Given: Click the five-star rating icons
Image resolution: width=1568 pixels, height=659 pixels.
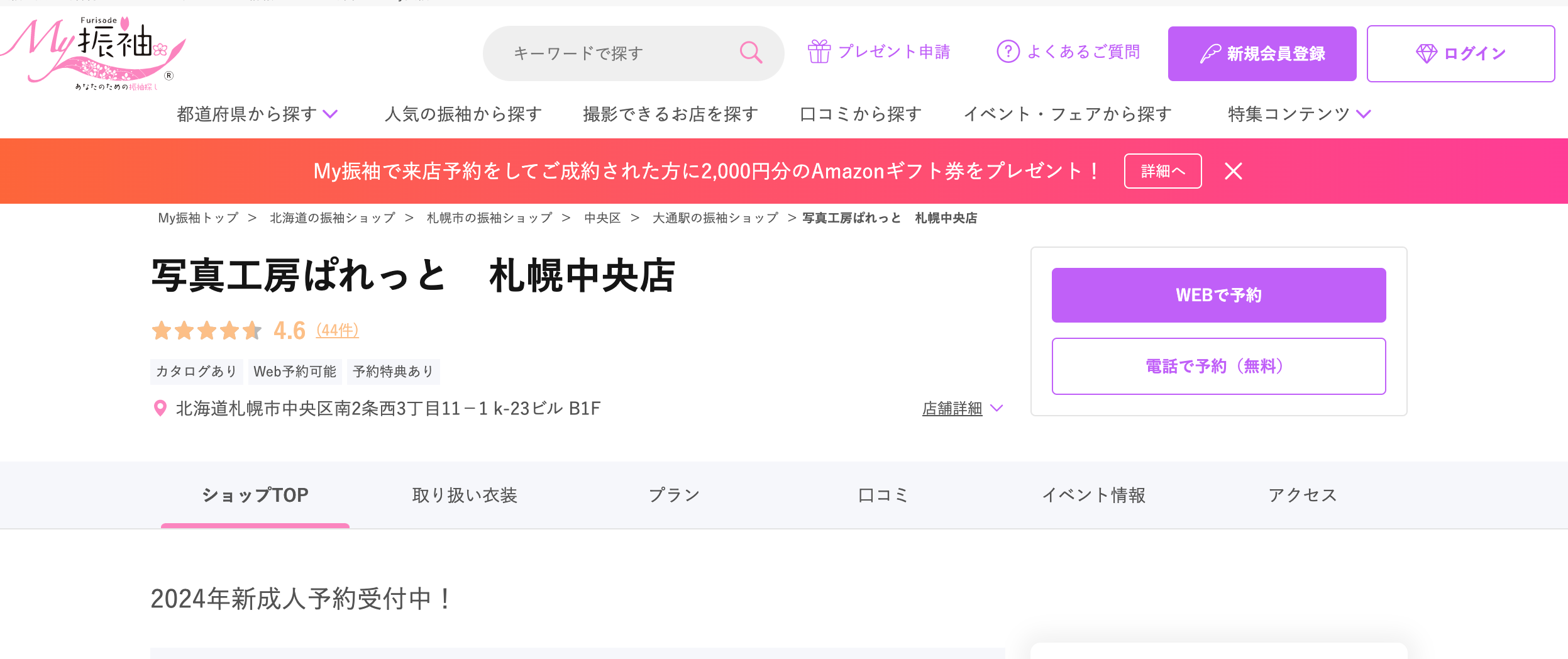Looking at the screenshot, I should (207, 330).
